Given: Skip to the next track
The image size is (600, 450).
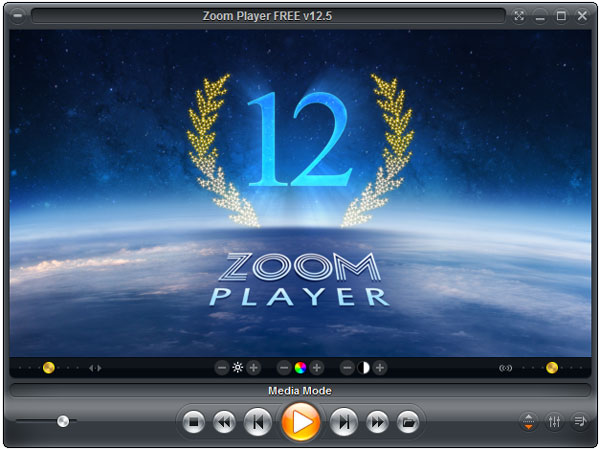Looking at the screenshot, I should (x=344, y=422).
